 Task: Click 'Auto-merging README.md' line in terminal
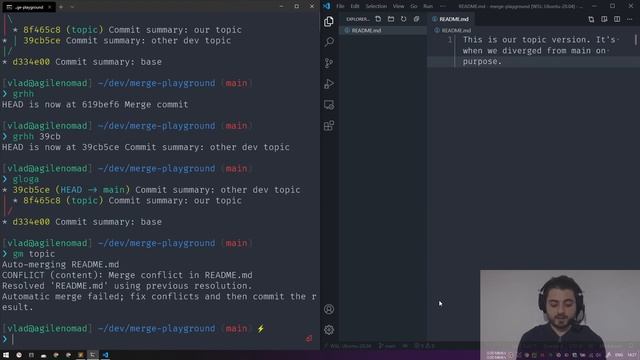(60, 264)
